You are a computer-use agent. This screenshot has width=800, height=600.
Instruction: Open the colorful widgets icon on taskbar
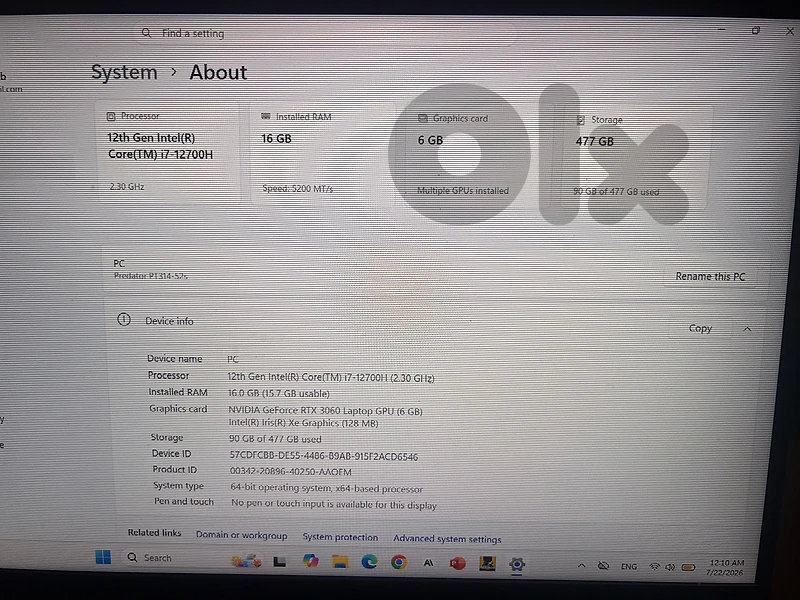tap(246, 561)
